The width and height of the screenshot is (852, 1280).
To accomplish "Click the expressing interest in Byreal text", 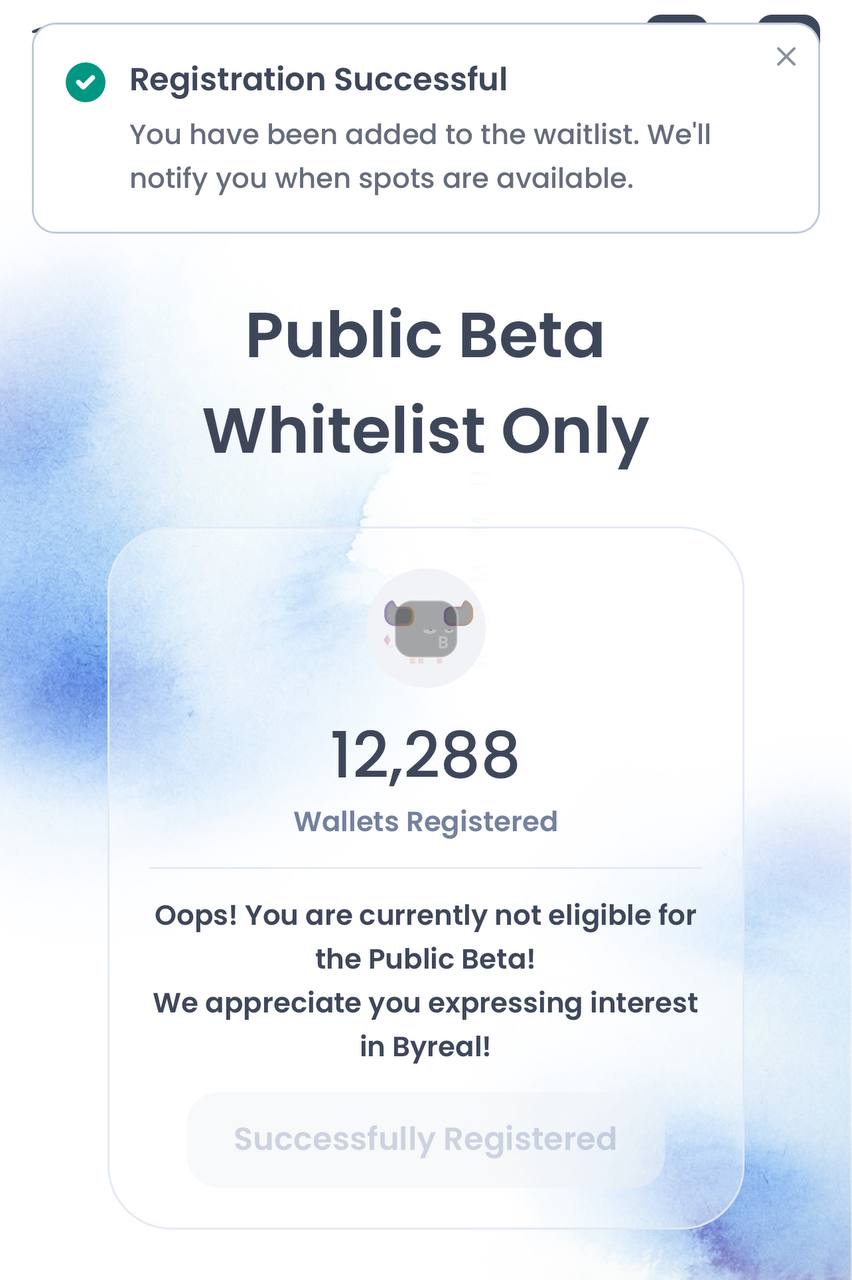I will pos(426,1025).
